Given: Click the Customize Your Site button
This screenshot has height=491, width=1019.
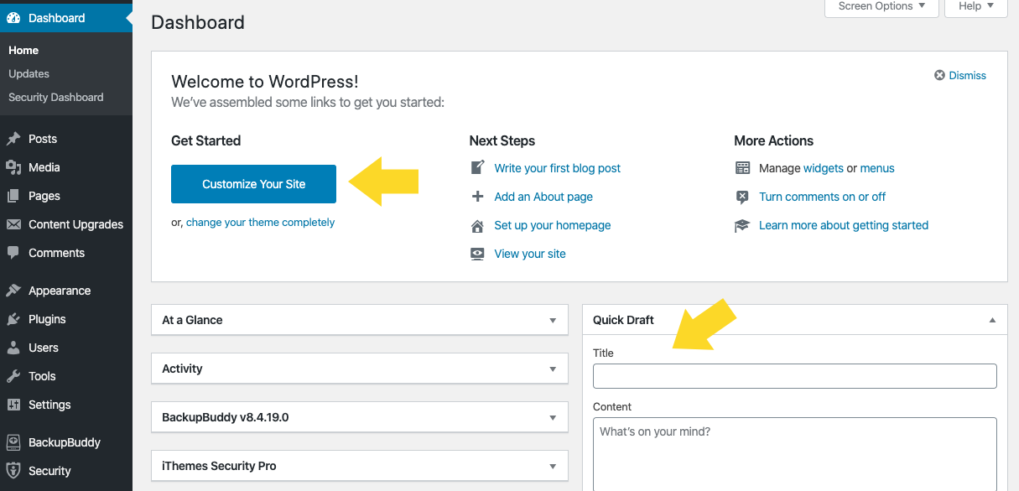Looking at the screenshot, I should tap(253, 184).
